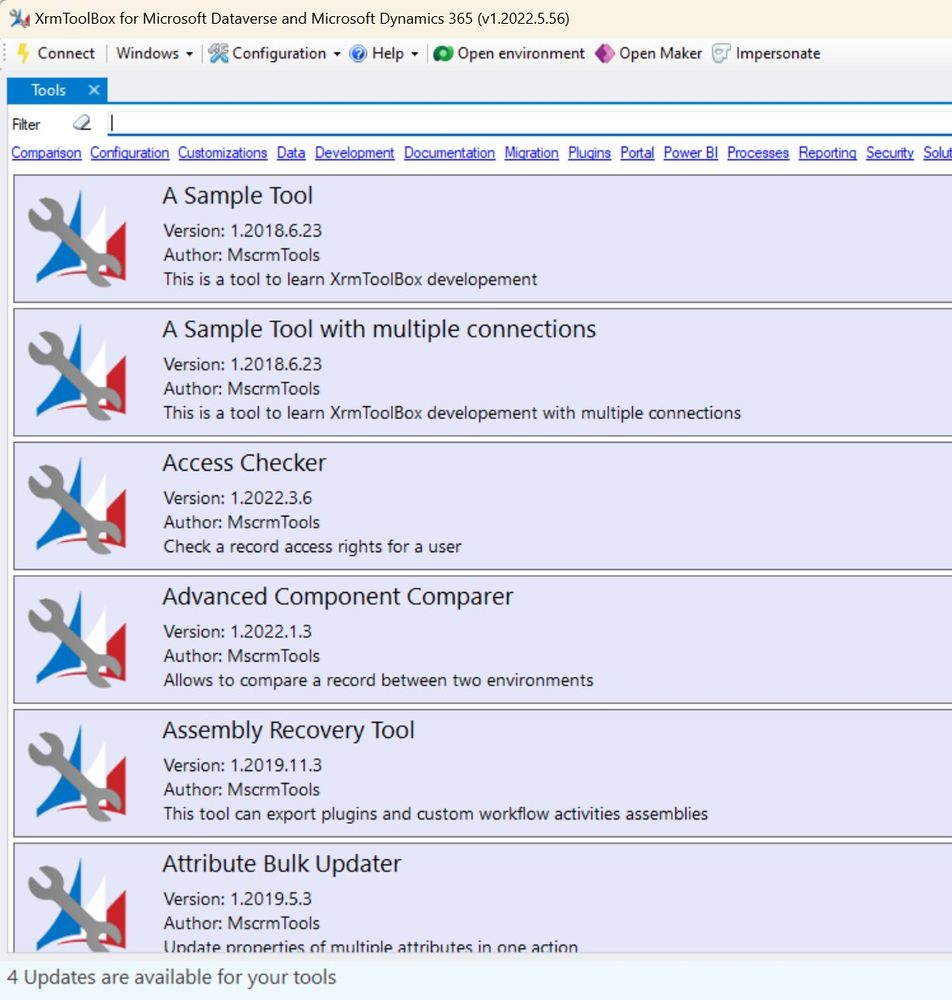Screen dimensions: 952x1000
Task: Click the Impersonate icon
Action: (721, 54)
